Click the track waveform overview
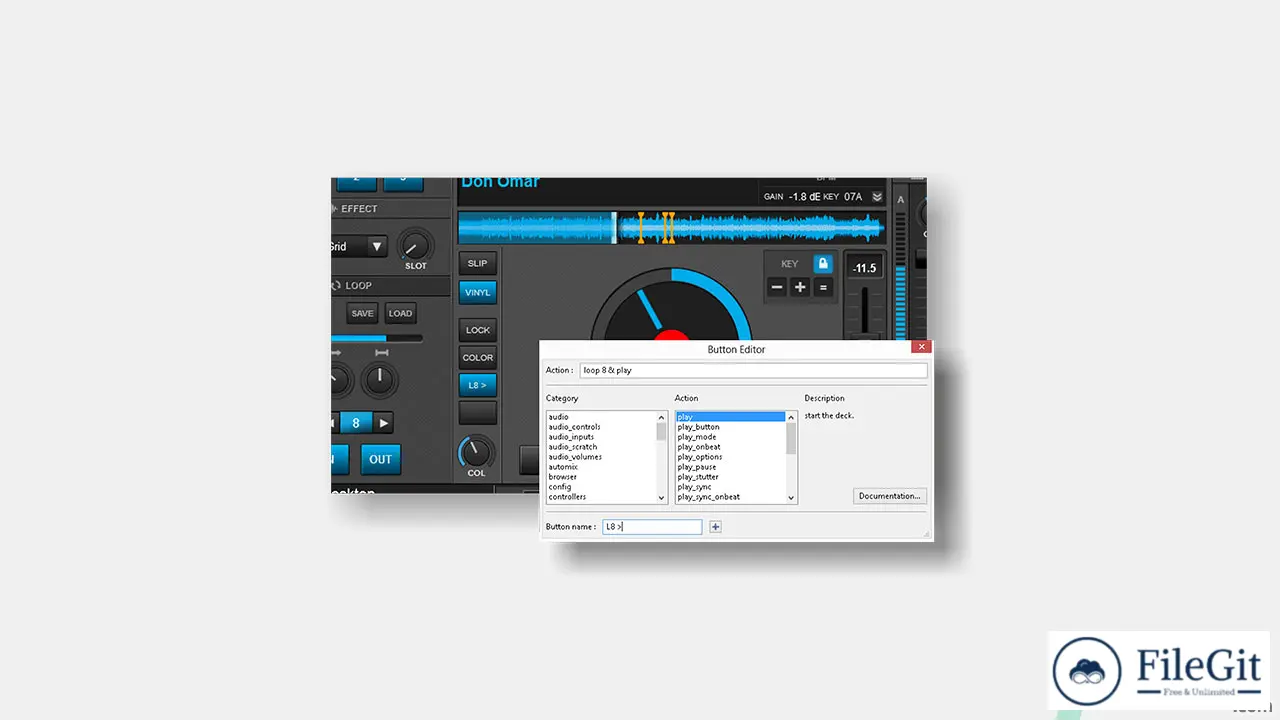This screenshot has width=1280, height=720. point(671,228)
